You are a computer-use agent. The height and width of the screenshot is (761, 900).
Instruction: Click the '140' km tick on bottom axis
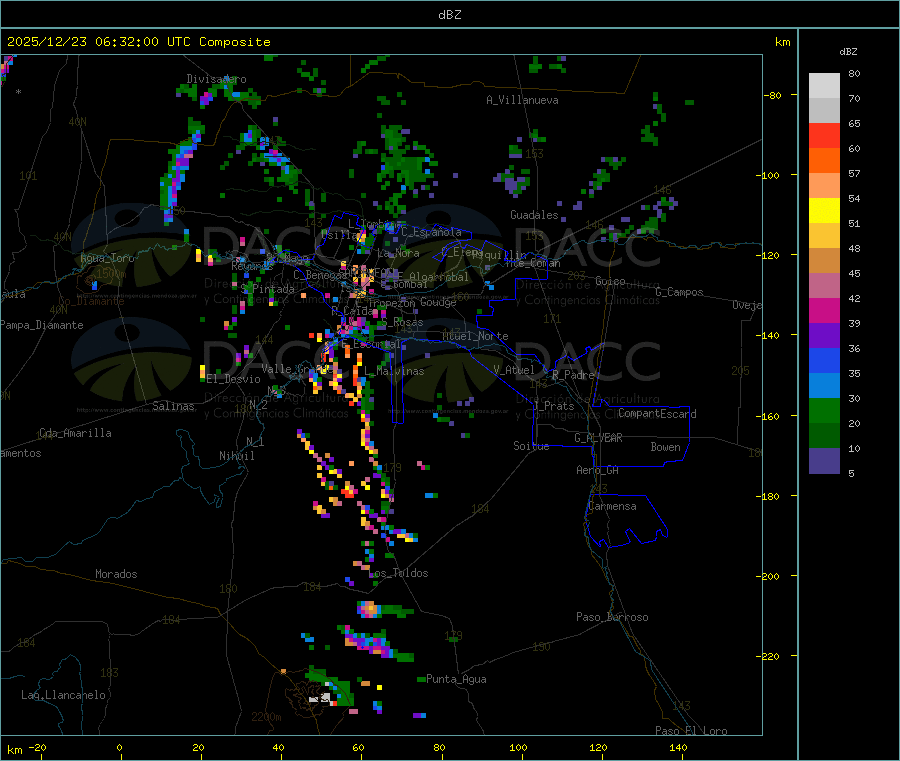click(x=678, y=748)
